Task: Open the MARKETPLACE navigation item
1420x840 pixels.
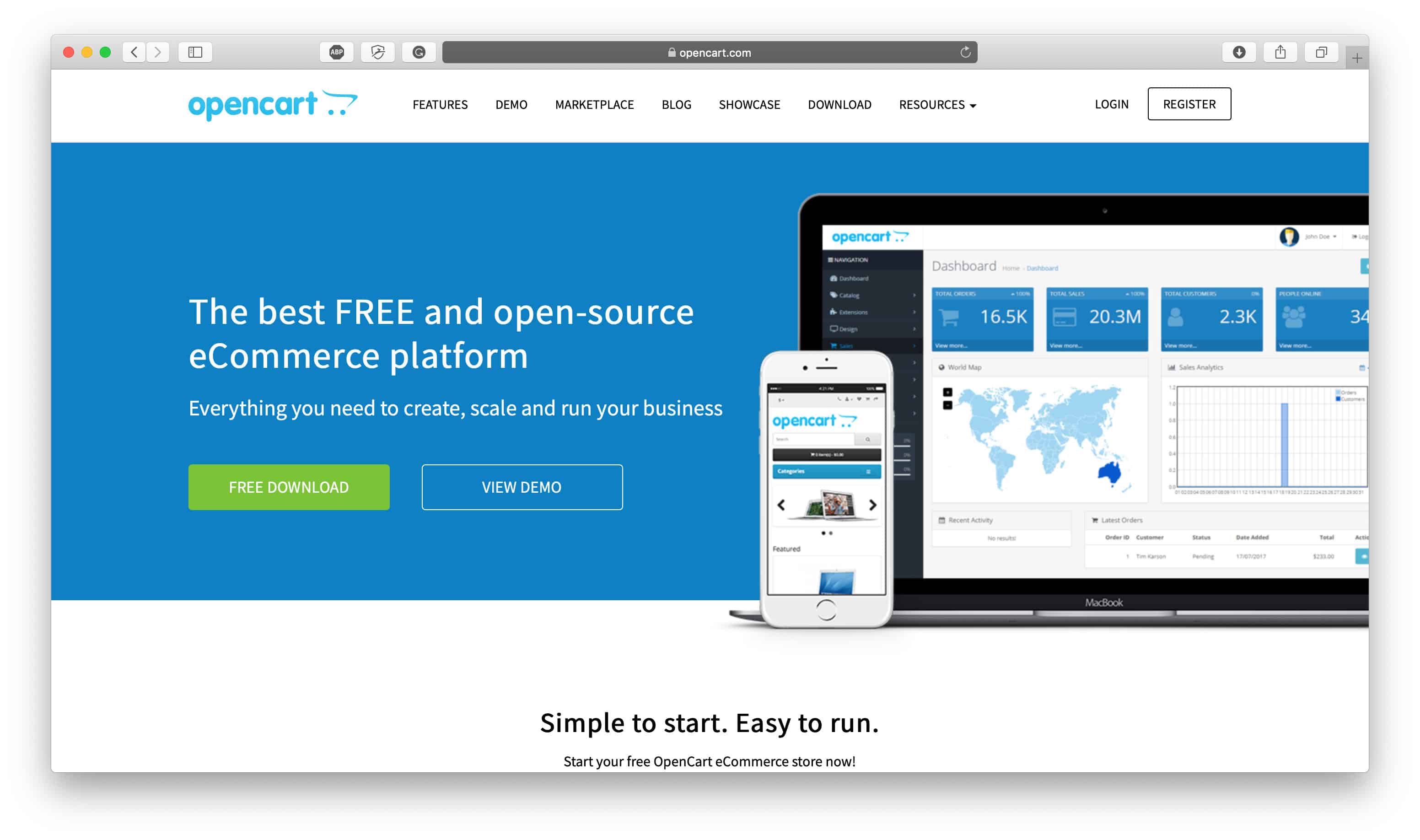Action: 594,104
